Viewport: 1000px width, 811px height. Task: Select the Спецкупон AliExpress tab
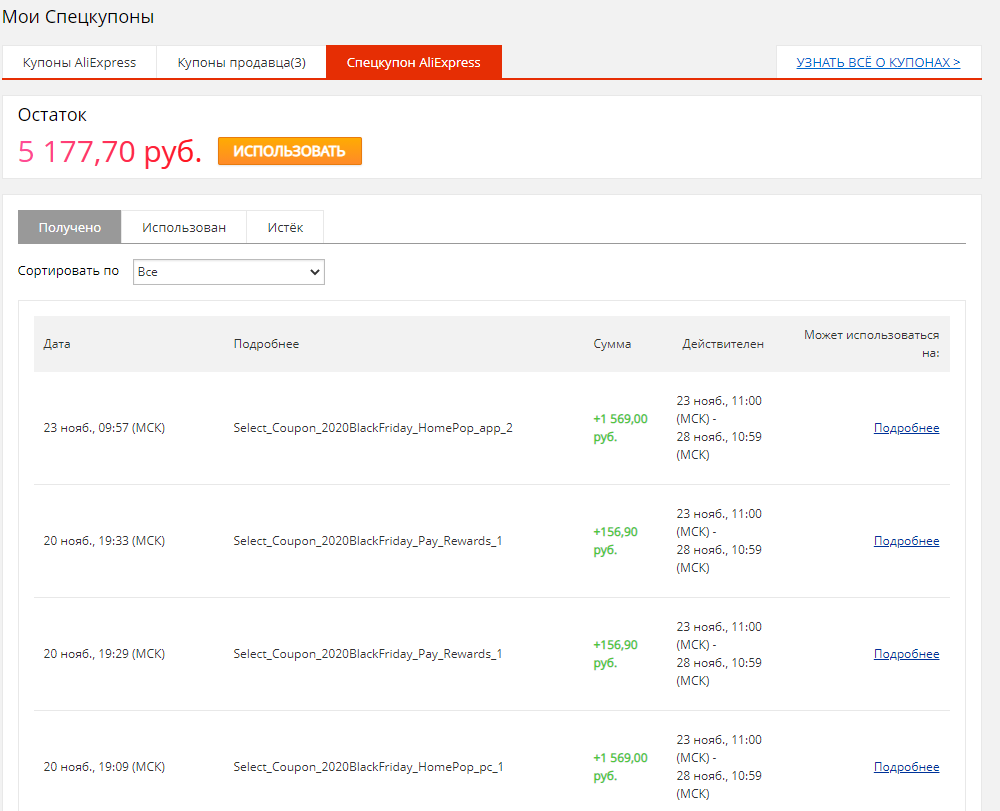coord(414,62)
